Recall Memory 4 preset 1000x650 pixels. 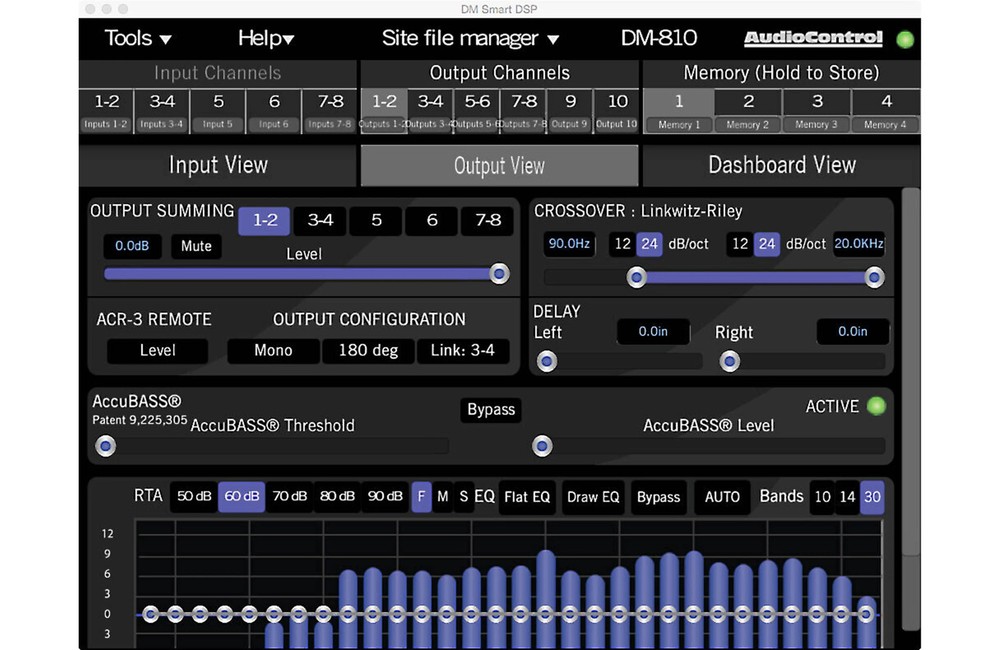[886, 111]
